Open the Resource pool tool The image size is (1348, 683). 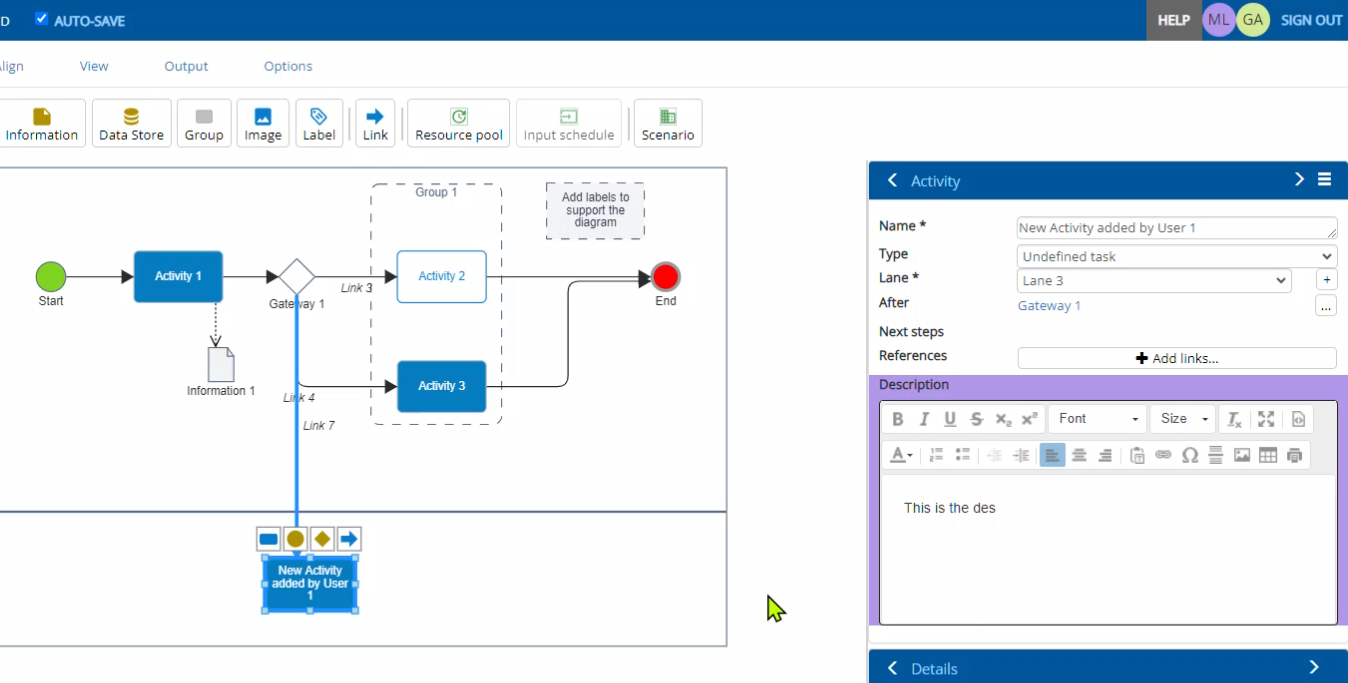[x=458, y=123]
